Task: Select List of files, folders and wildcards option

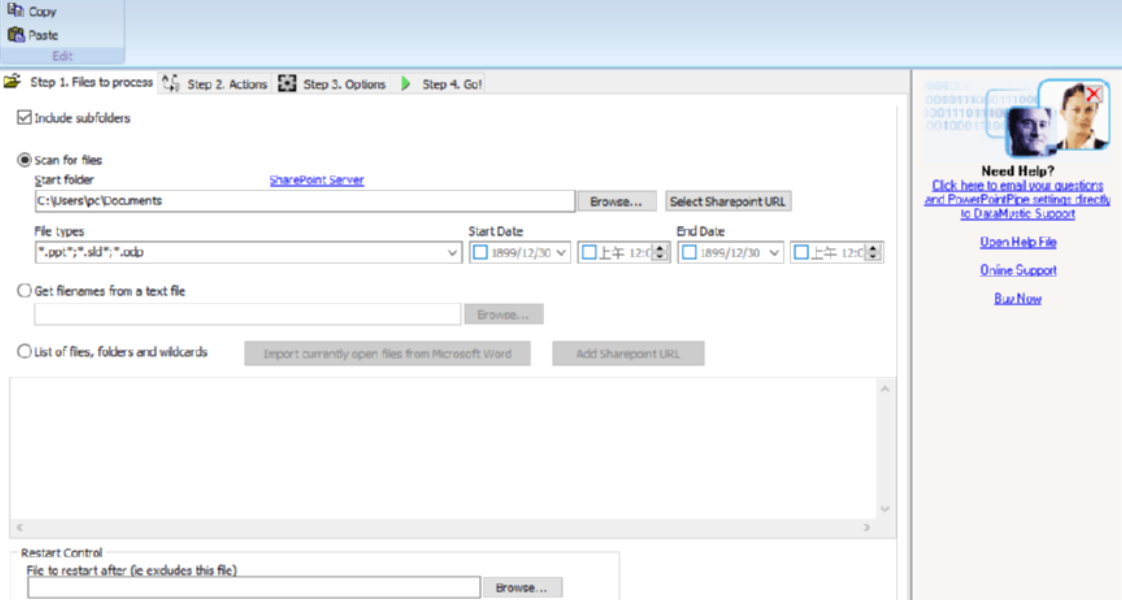Action: point(24,351)
